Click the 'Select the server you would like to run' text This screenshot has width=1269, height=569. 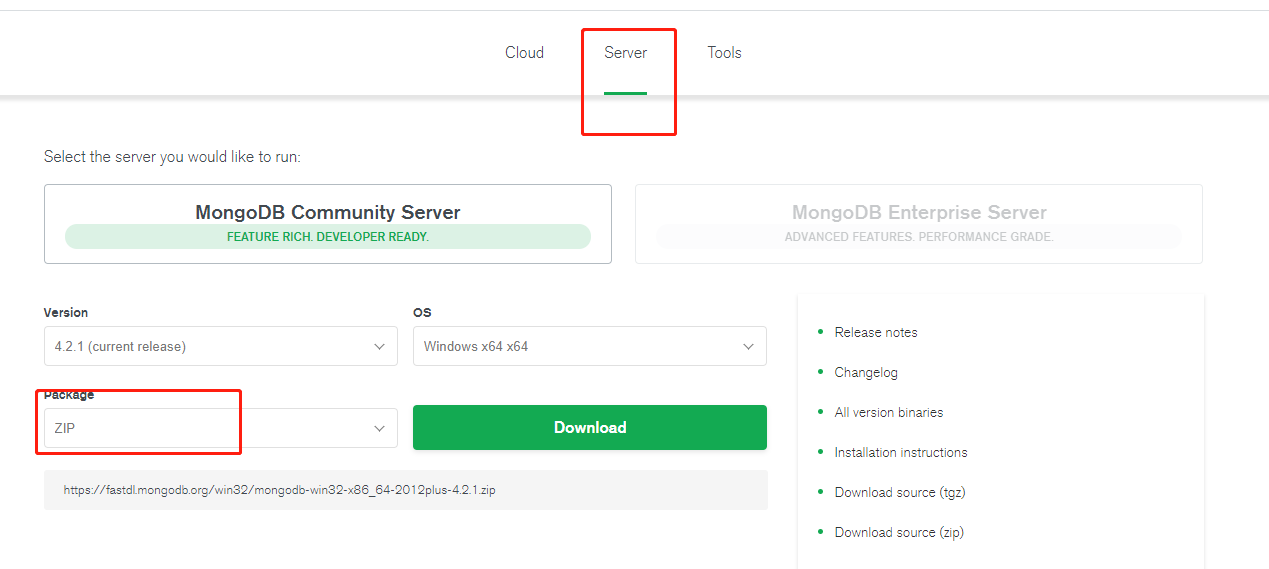pyautogui.click(x=172, y=157)
